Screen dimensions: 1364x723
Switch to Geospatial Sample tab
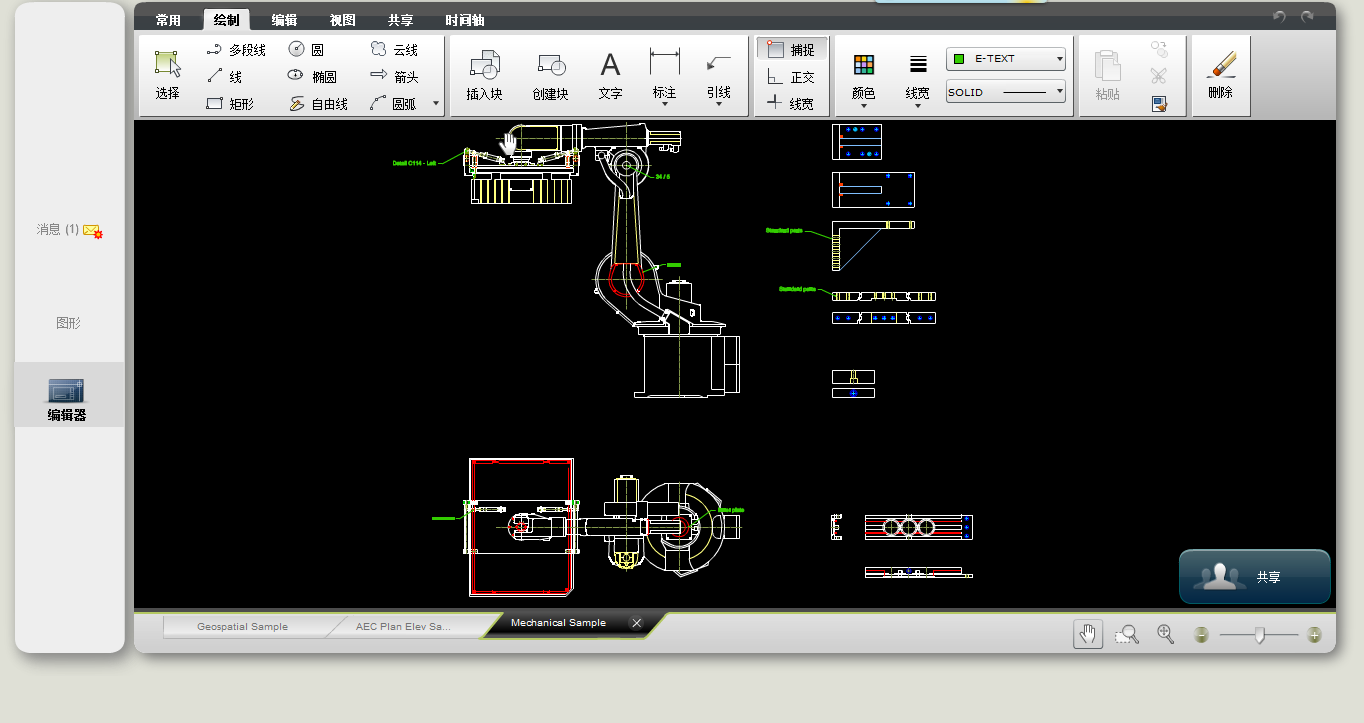(x=242, y=626)
